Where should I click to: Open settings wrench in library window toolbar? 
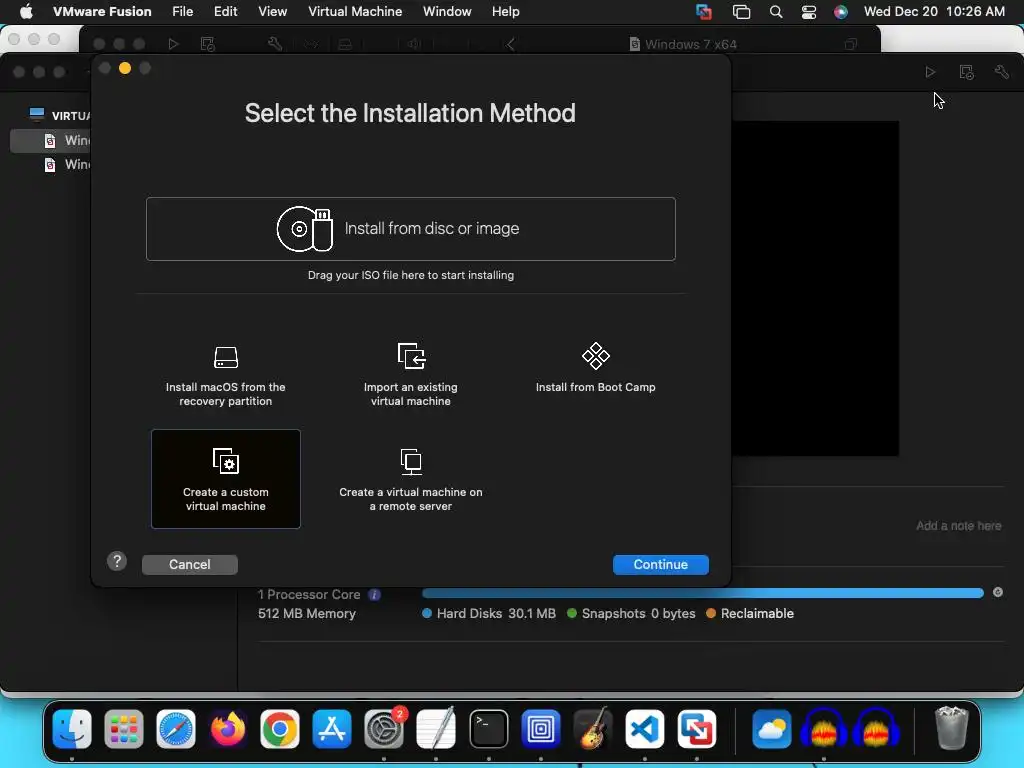(1002, 72)
